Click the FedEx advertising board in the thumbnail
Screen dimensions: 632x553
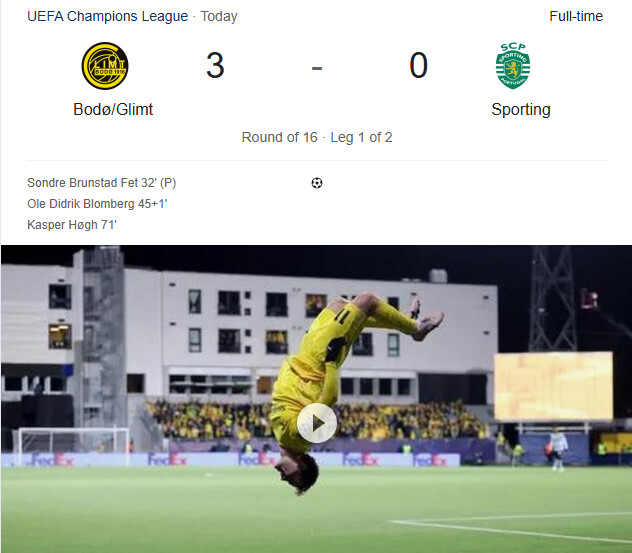(230, 459)
